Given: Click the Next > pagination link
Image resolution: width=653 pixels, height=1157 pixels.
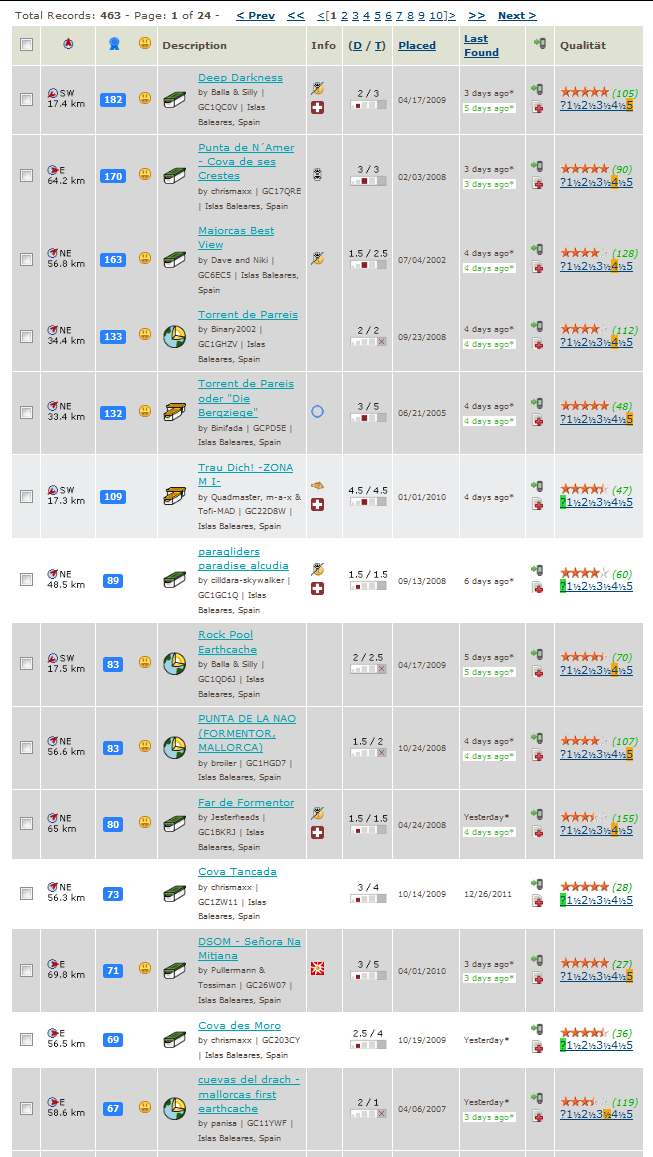Looking at the screenshot, I should (517, 15).
